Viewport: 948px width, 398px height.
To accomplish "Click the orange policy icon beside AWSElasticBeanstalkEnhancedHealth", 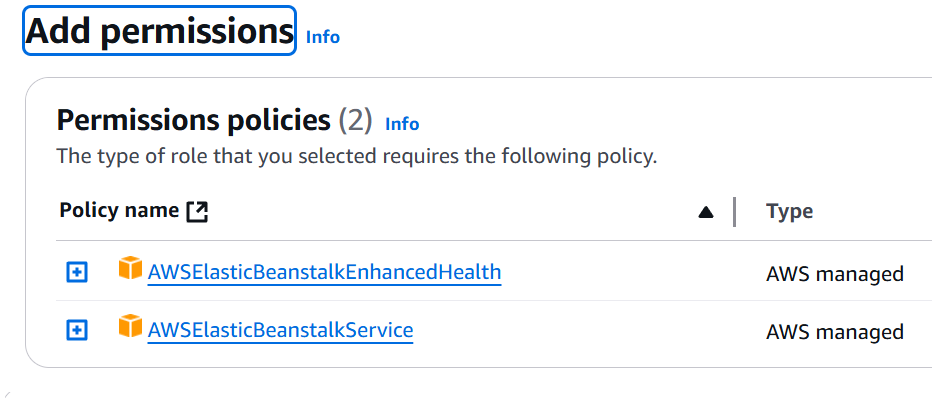I will pyautogui.click(x=130, y=268).
